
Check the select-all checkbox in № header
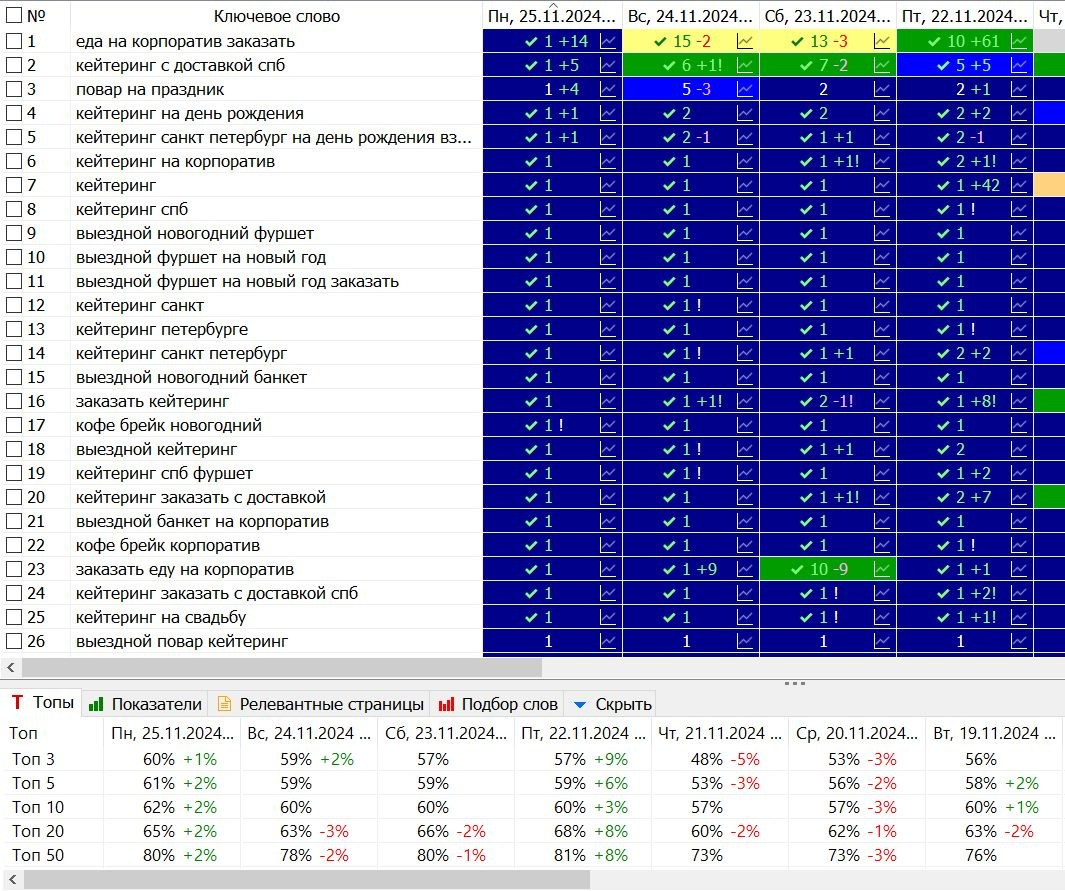coord(14,16)
